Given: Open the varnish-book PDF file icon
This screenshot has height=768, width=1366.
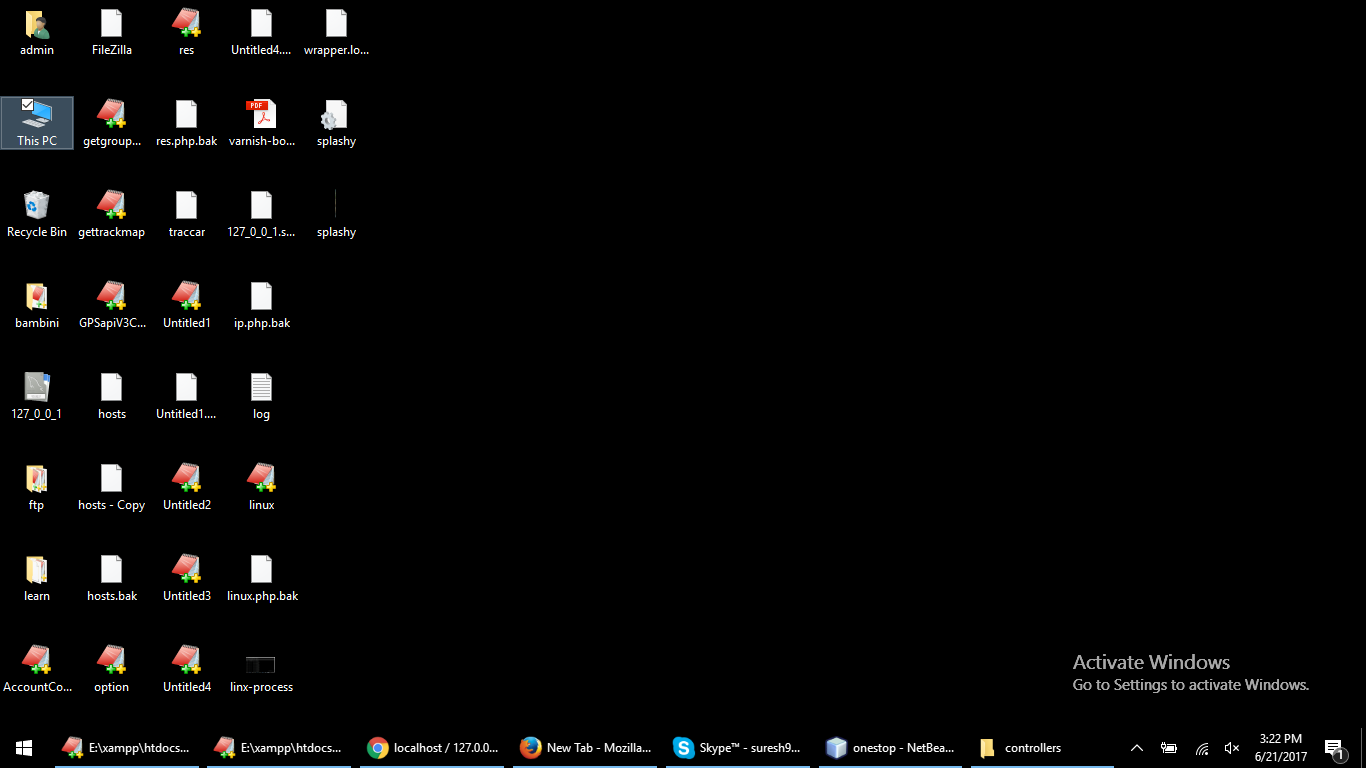Looking at the screenshot, I should [261, 115].
